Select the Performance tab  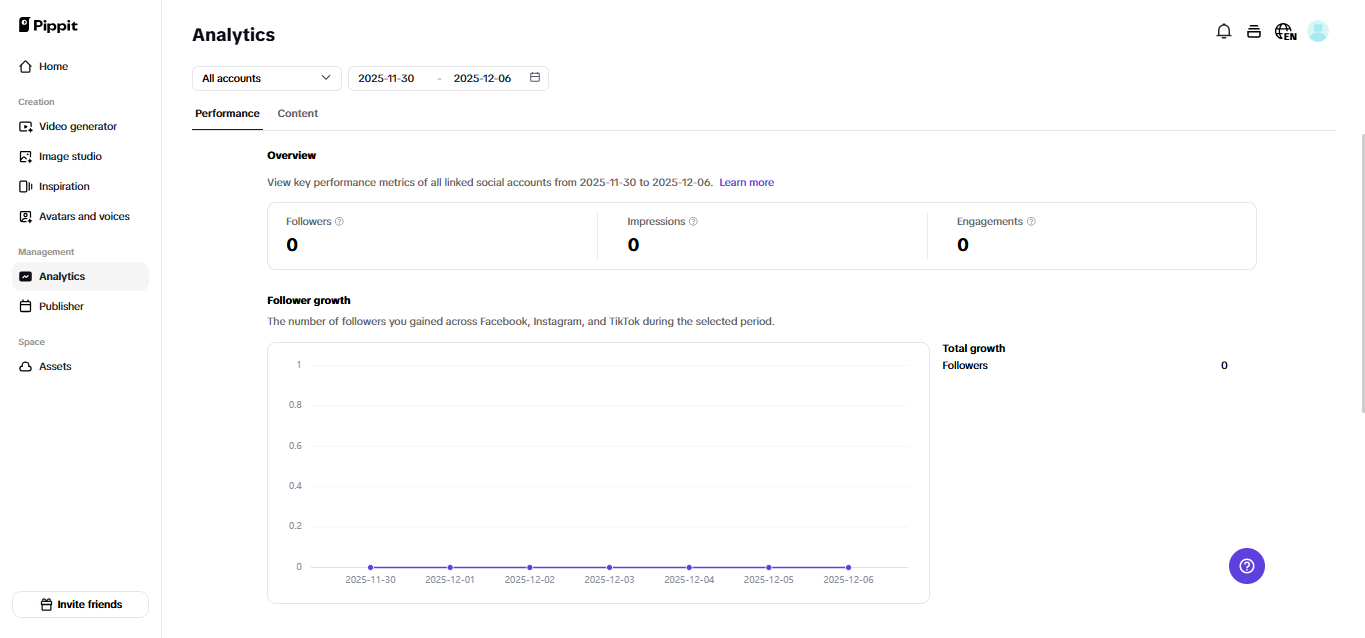coord(227,113)
